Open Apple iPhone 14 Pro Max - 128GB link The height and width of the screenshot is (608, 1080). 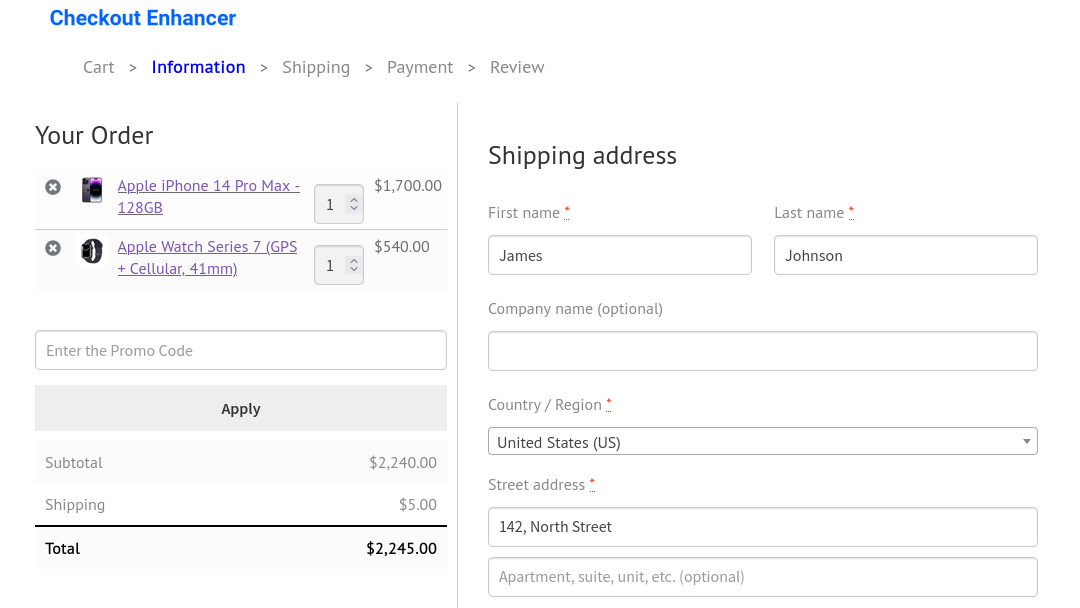tap(209, 196)
